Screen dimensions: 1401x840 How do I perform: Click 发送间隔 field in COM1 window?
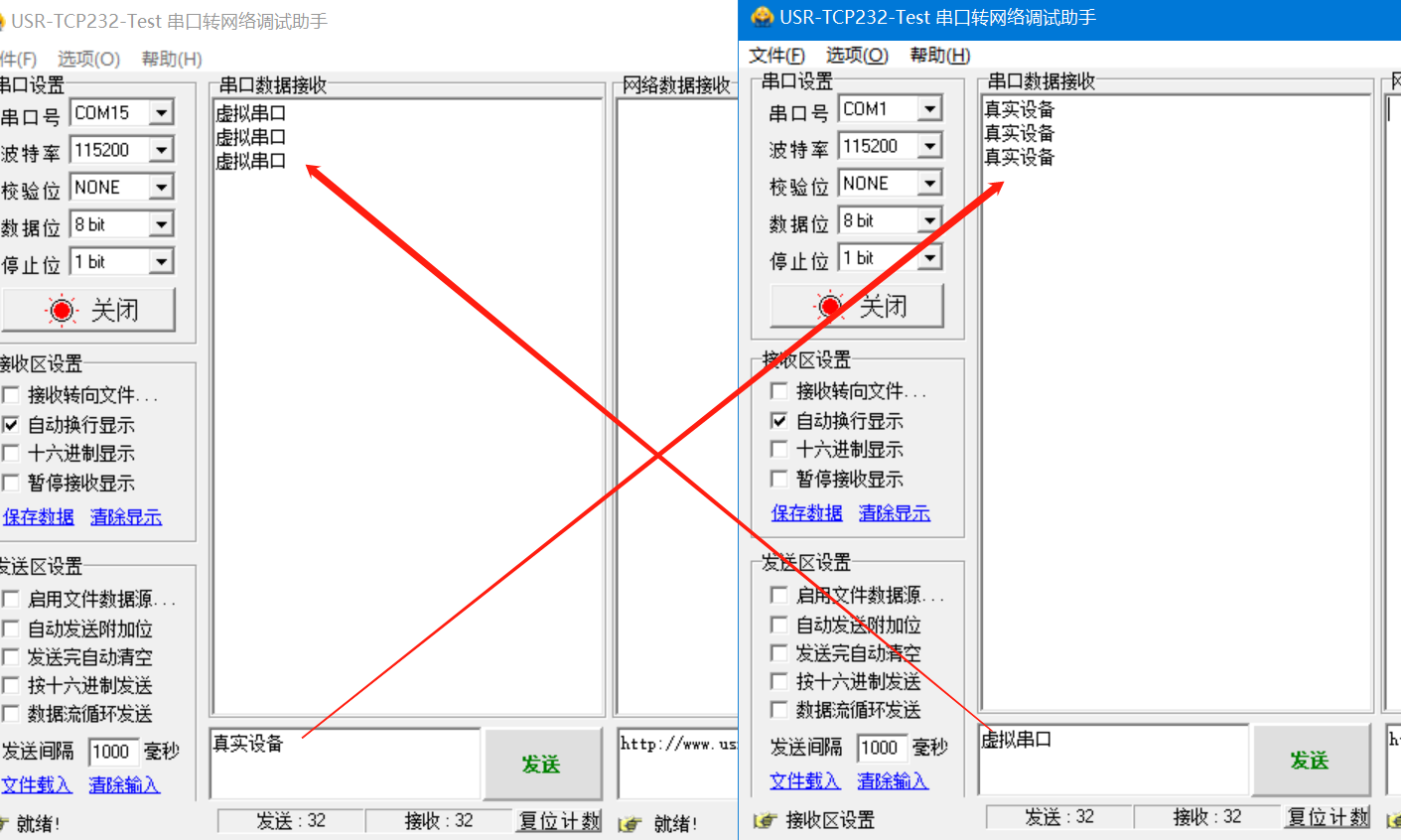(x=882, y=749)
